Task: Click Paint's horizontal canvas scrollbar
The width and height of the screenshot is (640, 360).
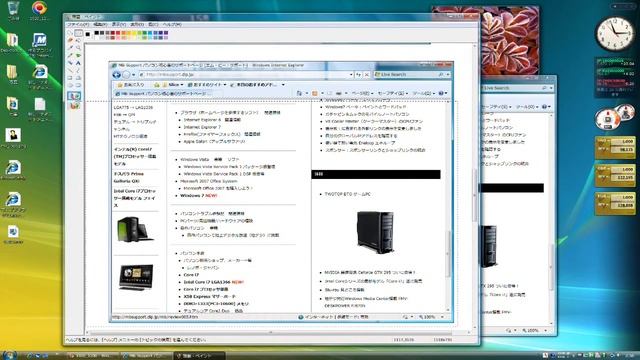Action: [x=278, y=332]
